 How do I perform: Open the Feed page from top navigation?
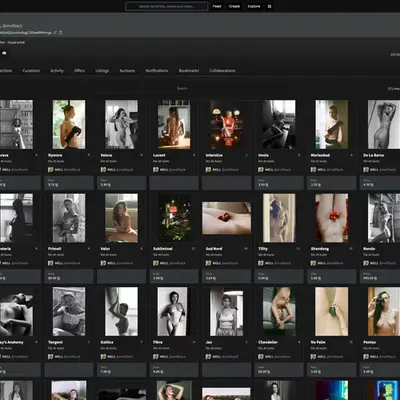point(217,6)
